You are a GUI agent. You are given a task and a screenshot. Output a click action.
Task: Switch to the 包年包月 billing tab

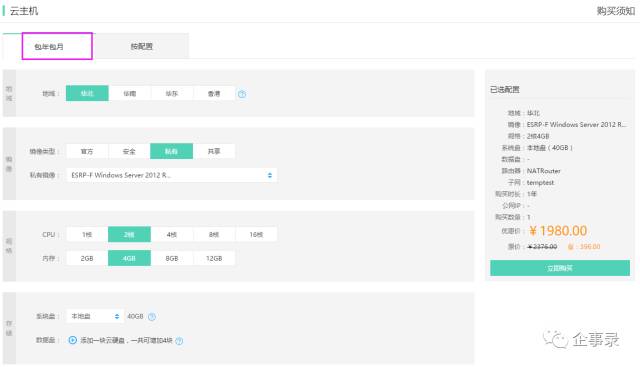49,47
